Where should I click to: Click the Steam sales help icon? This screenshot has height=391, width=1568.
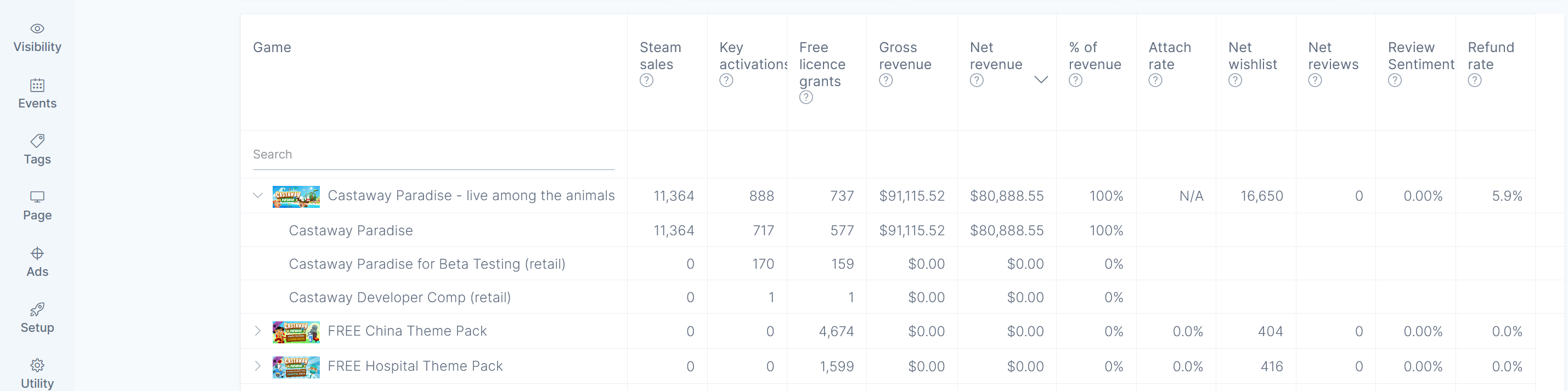(x=646, y=80)
